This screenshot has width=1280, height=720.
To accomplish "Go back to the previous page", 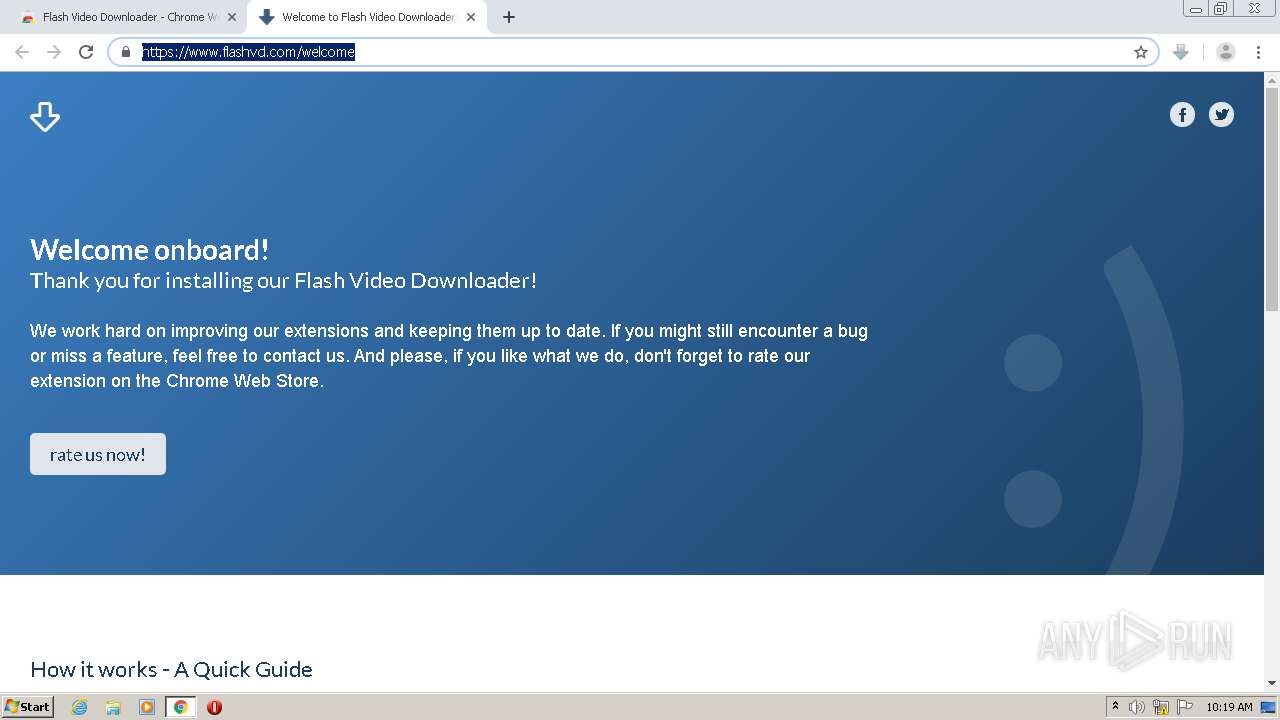I will click(x=22, y=52).
